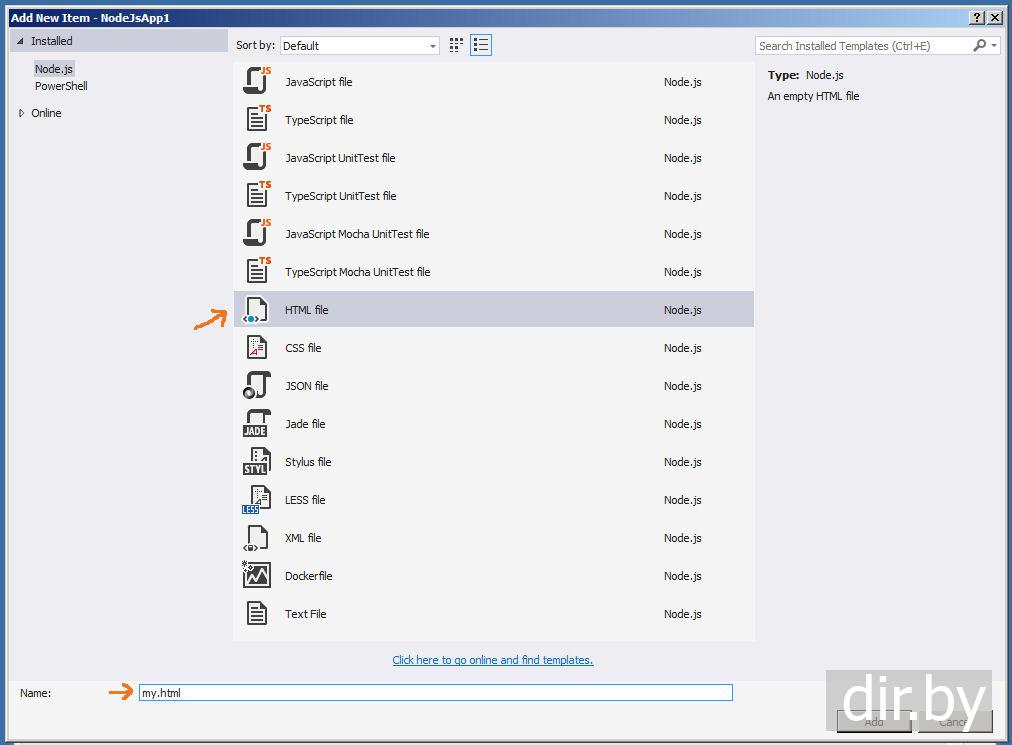
Task: Click the 'Stylus file' label text
Action: point(308,462)
